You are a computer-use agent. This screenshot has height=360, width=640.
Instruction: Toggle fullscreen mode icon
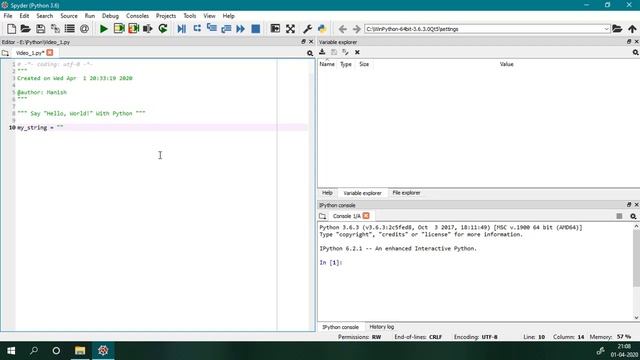click(x=290, y=29)
